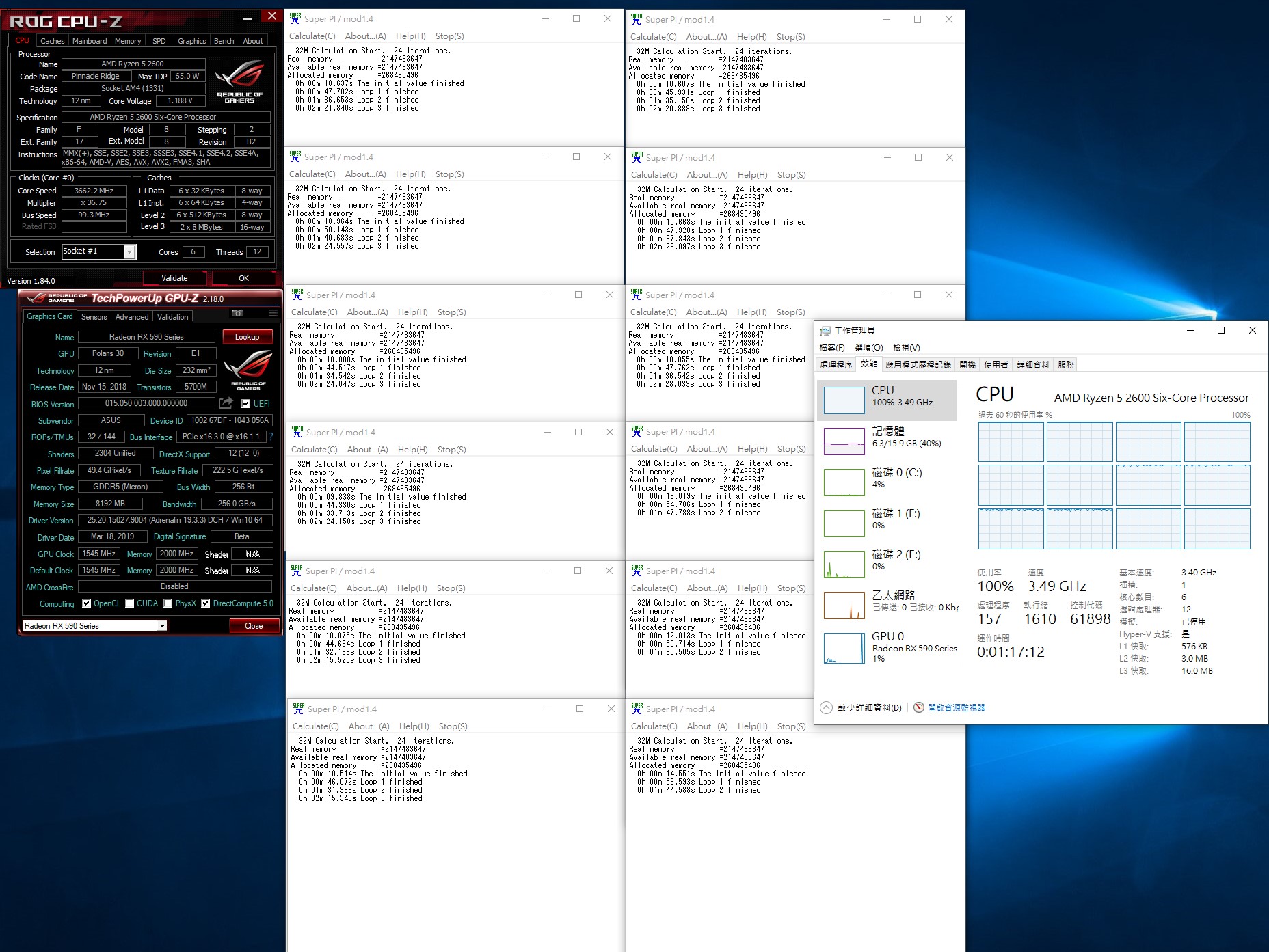Open 詳細資料 tab in Task Manager

(1032, 365)
